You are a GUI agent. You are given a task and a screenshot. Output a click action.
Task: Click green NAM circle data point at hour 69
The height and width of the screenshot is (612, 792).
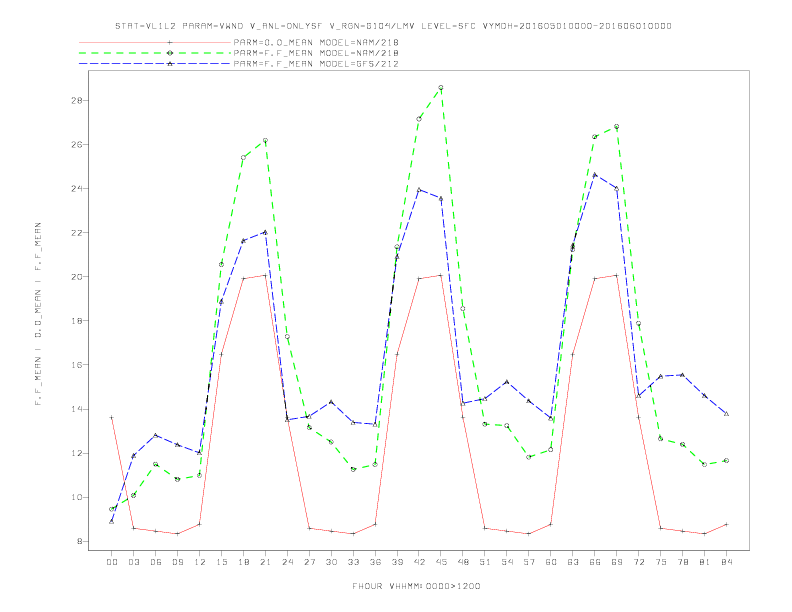click(x=617, y=127)
